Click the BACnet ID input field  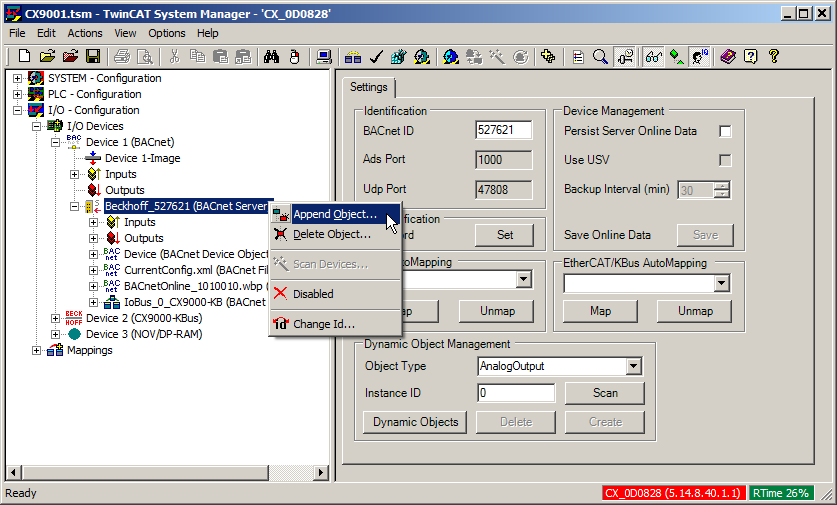503,130
